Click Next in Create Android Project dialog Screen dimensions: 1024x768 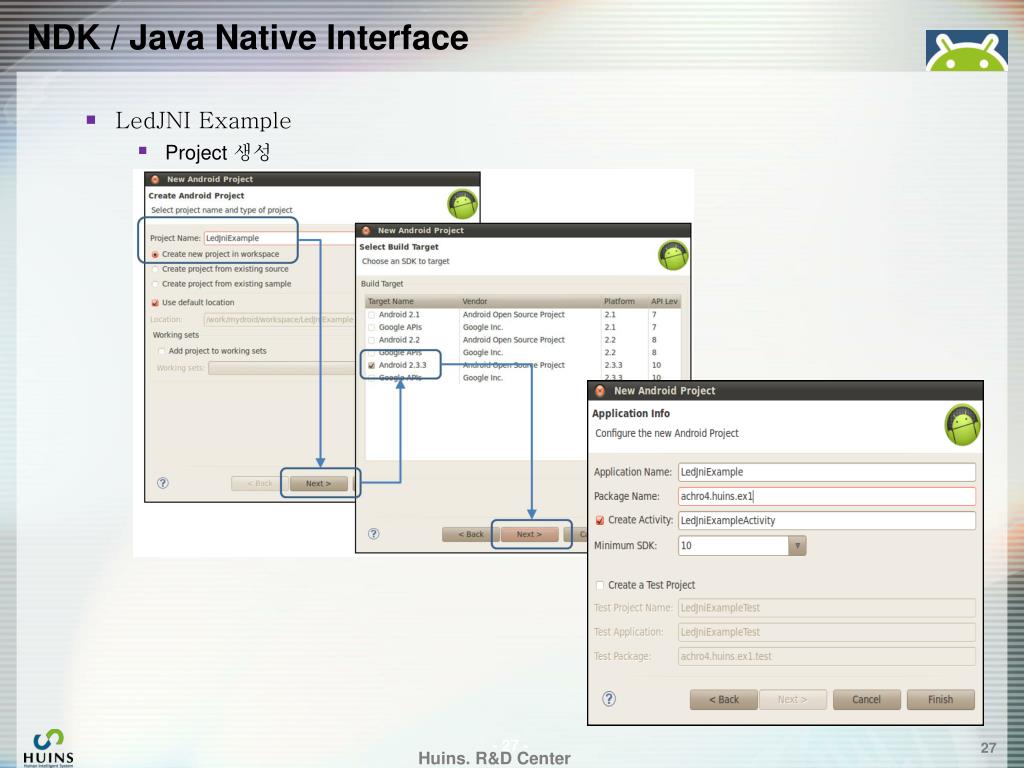(319, 484)
